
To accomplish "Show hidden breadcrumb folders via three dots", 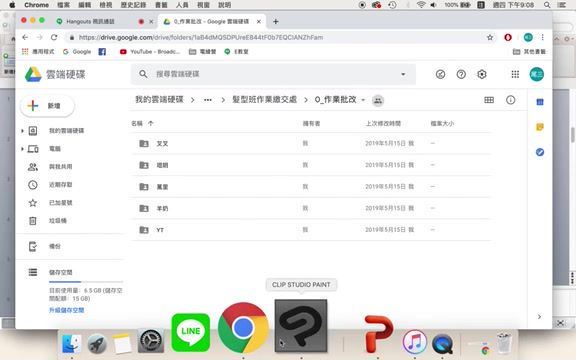I will (x=208, y=100).
